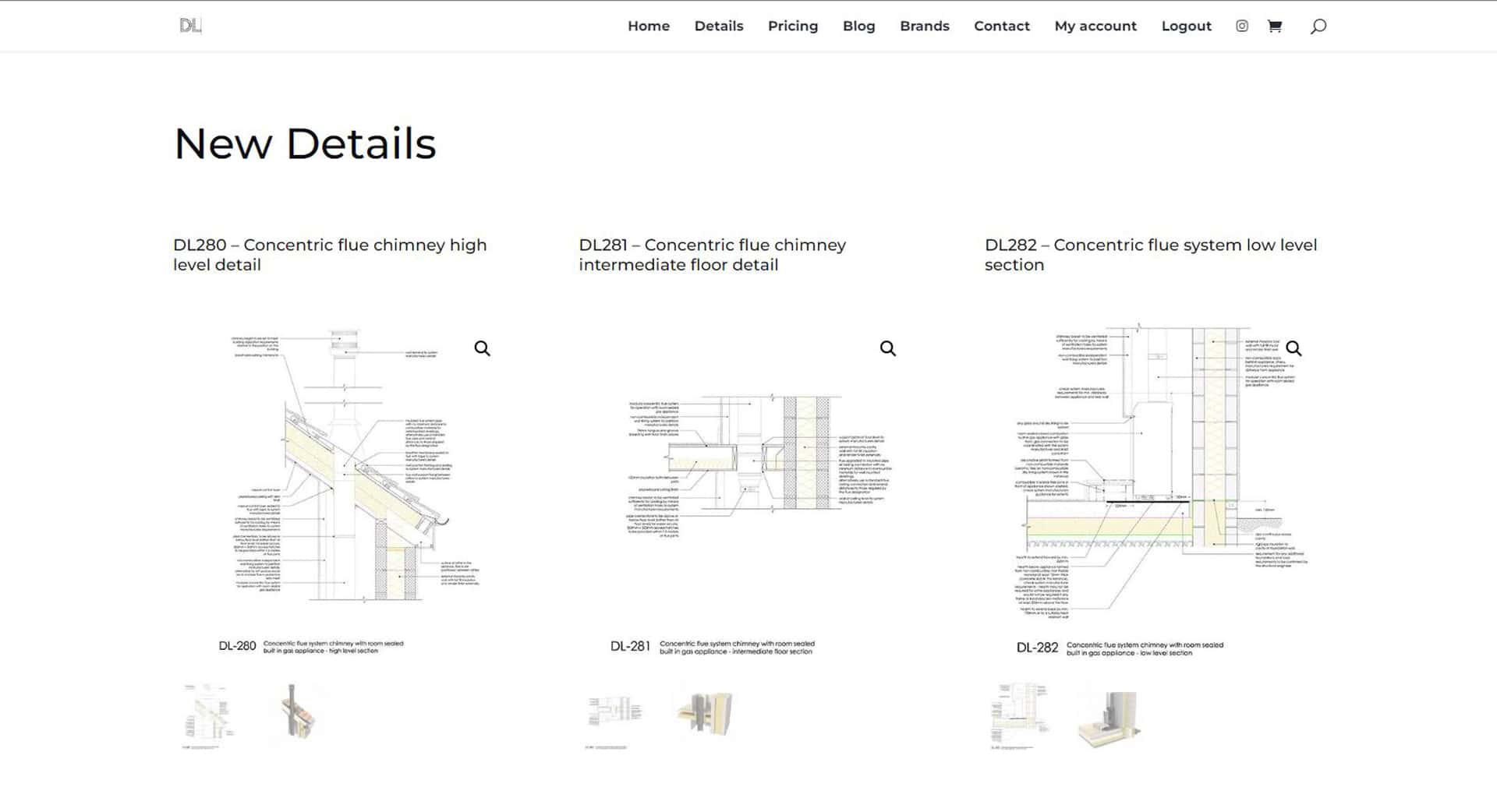Go to the Pricing page

(792, 26)
